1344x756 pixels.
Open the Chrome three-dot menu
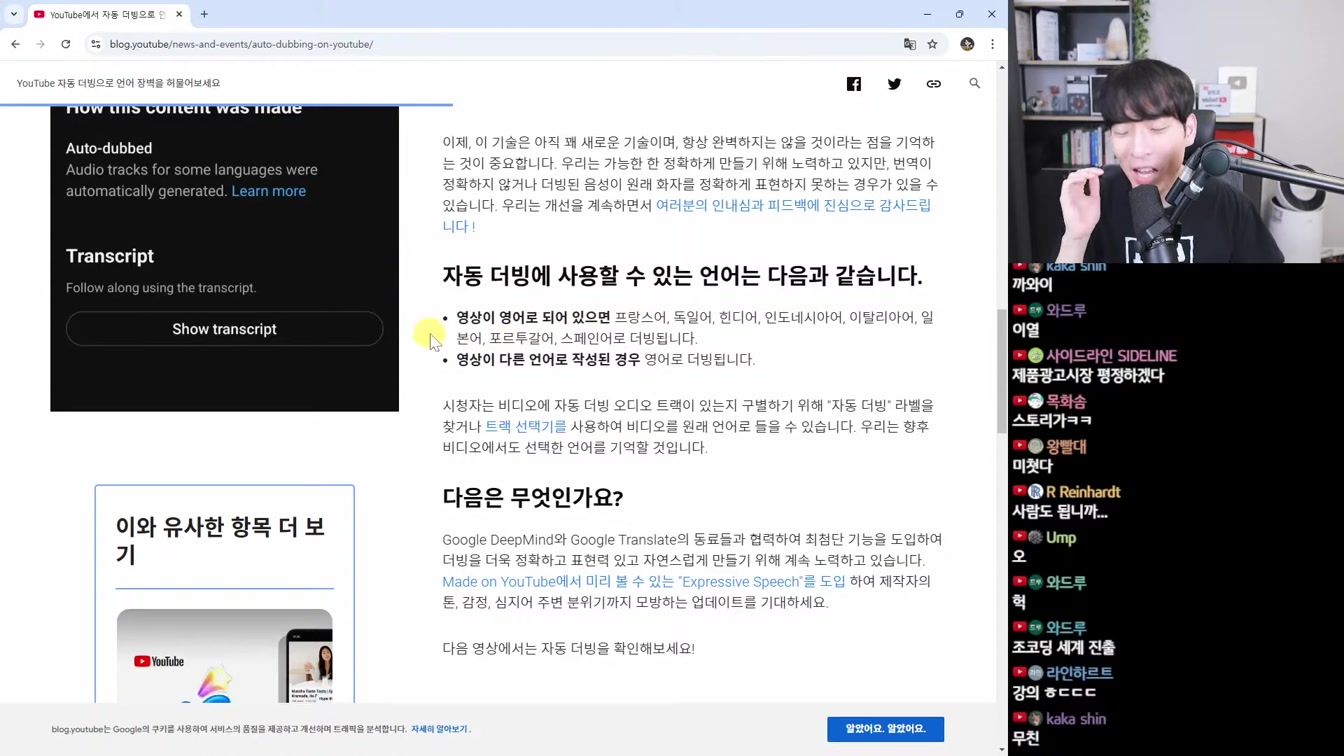(x=992, y=44)
